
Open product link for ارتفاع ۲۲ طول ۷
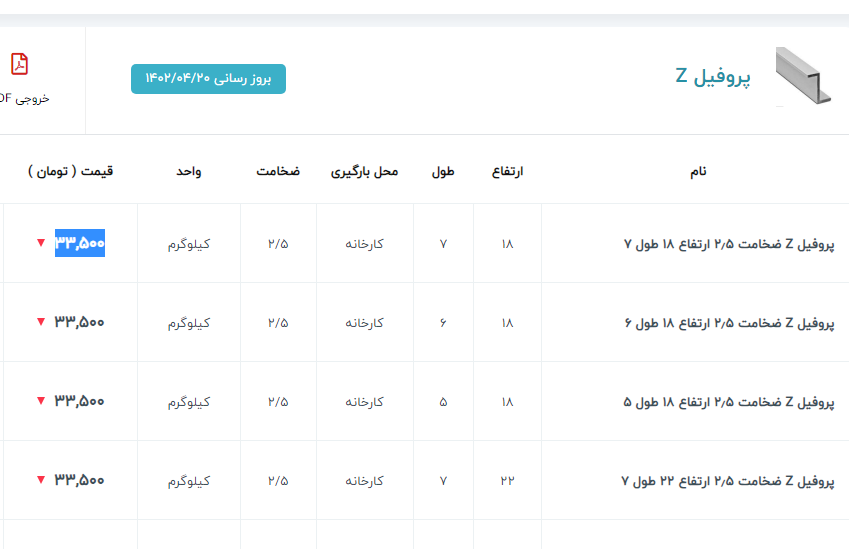[728, 481]
